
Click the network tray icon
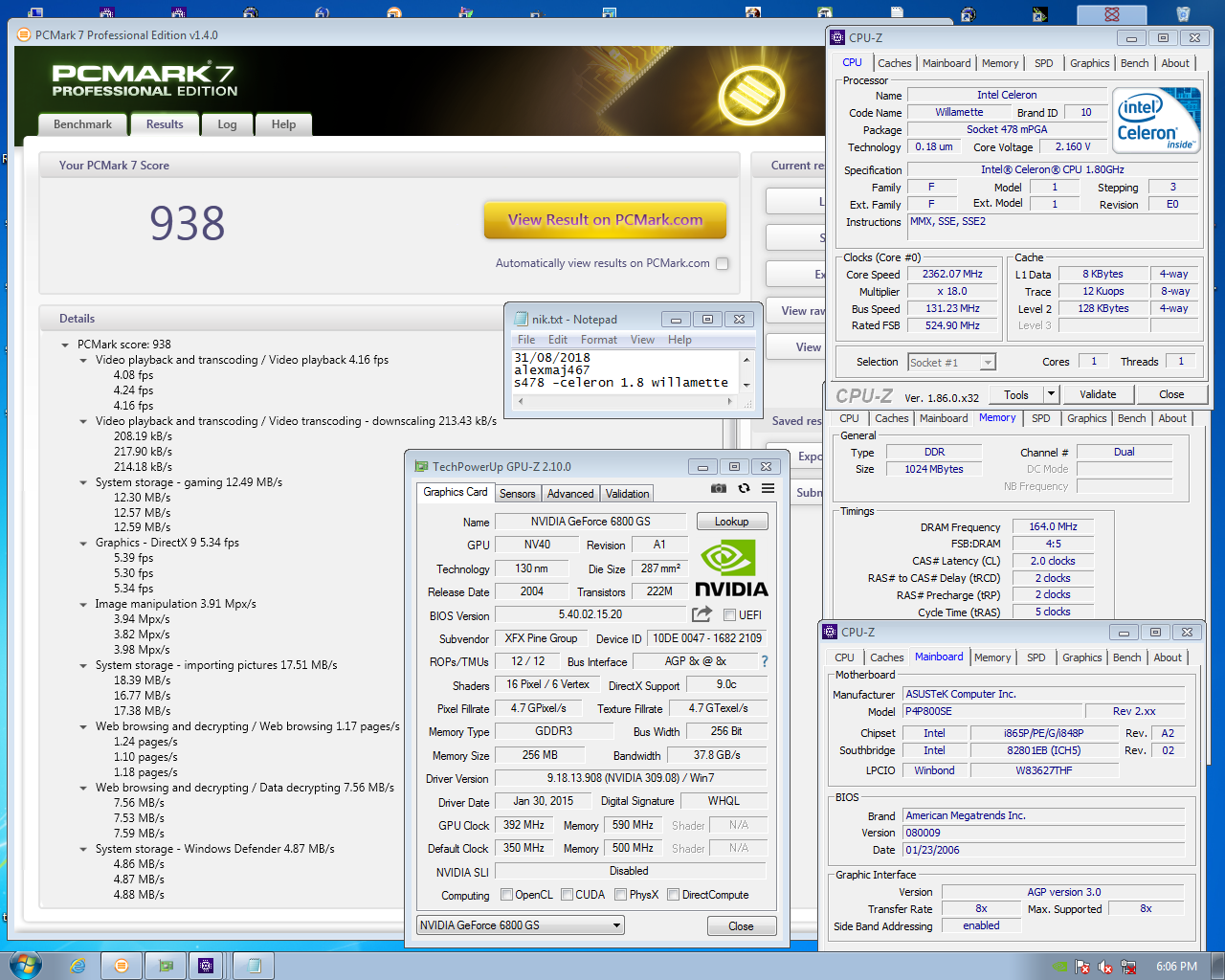(x=1128, y=967)
